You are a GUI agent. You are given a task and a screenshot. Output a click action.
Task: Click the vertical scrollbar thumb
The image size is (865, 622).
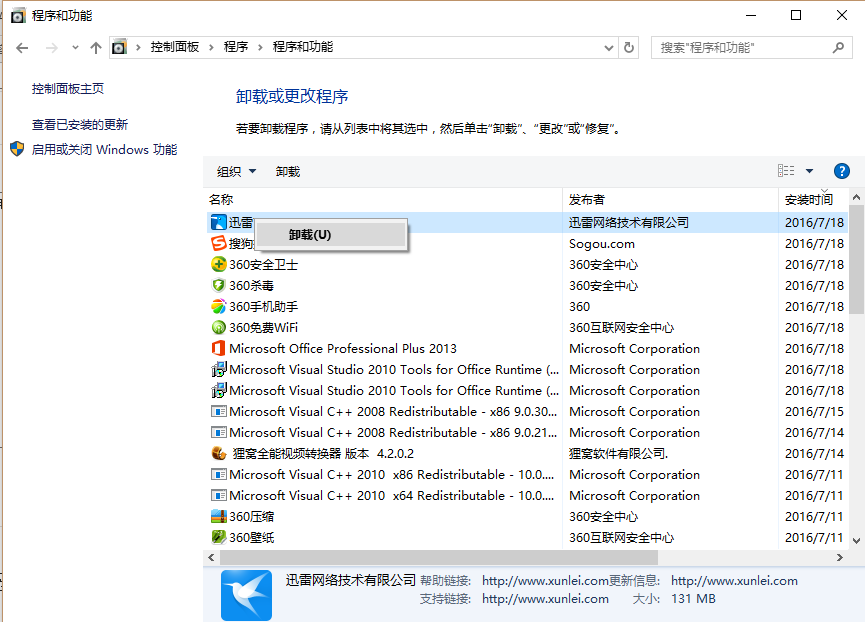(x=856, y=259)
